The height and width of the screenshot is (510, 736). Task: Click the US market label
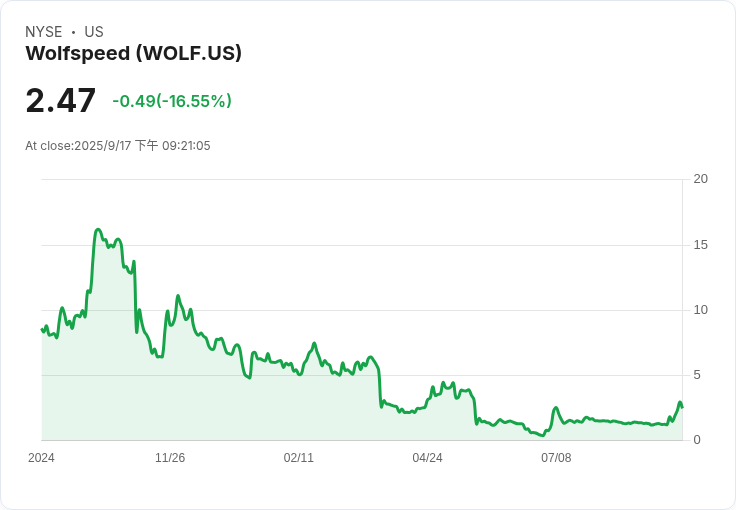click(94, 32)
